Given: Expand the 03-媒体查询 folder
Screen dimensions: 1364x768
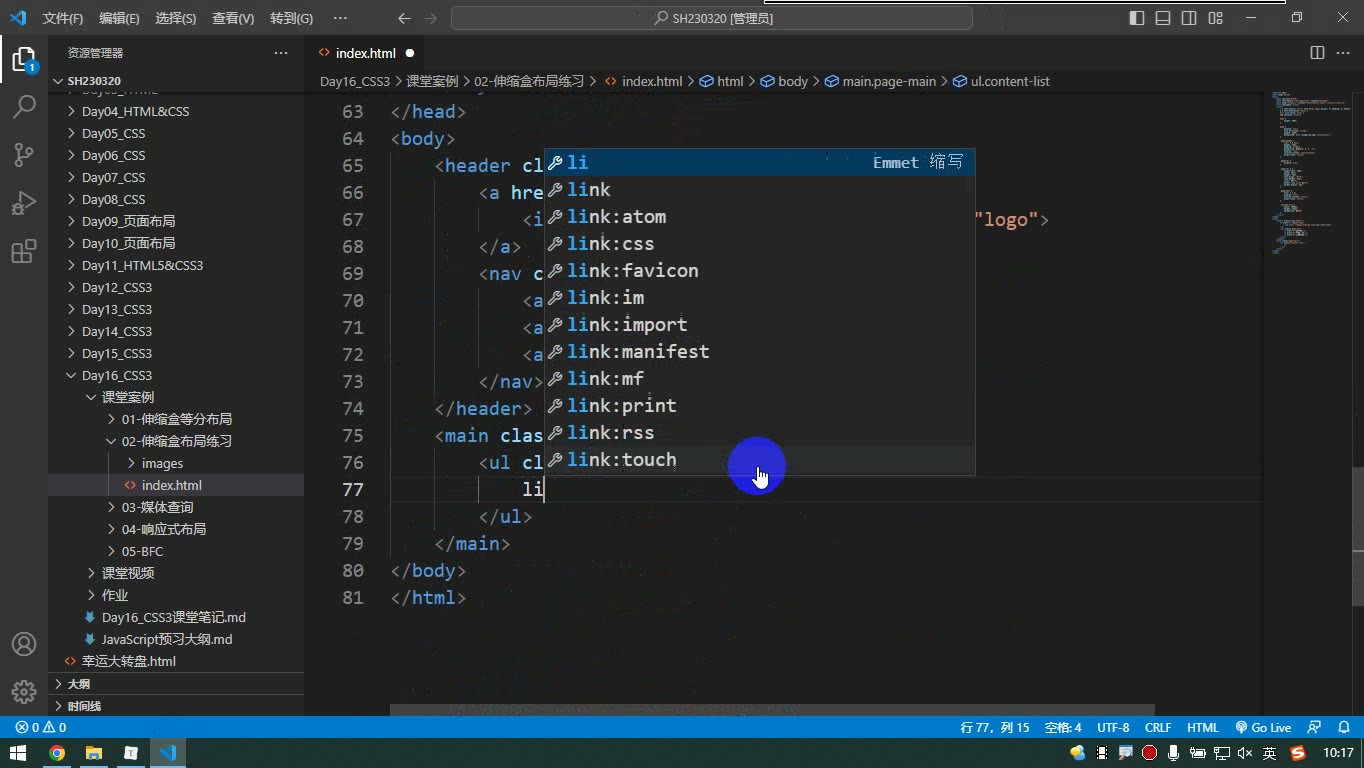Looking at the screenshot, I should coord(176,507).
